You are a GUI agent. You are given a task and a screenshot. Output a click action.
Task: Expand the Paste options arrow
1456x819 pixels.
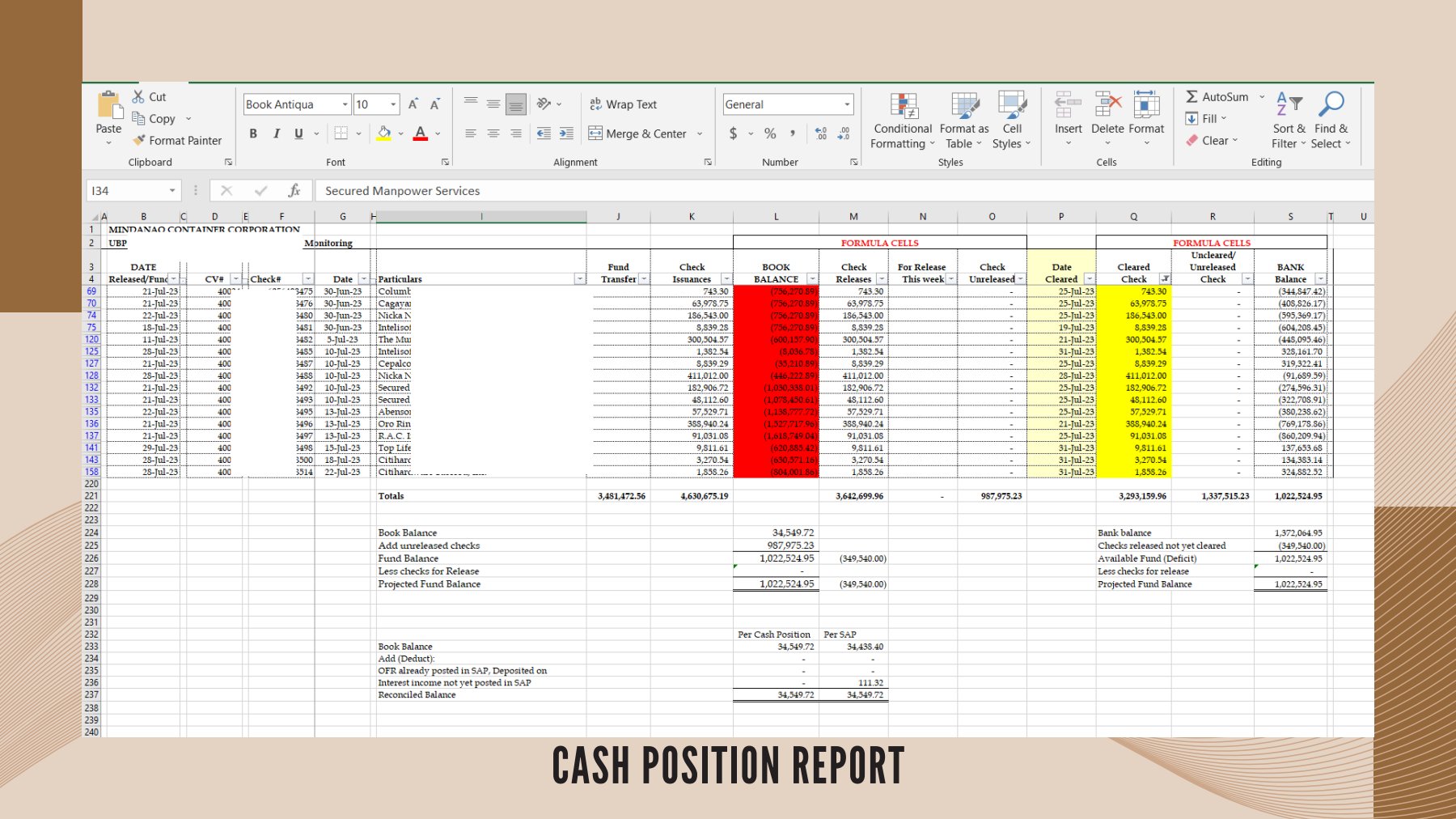point(108,143)
